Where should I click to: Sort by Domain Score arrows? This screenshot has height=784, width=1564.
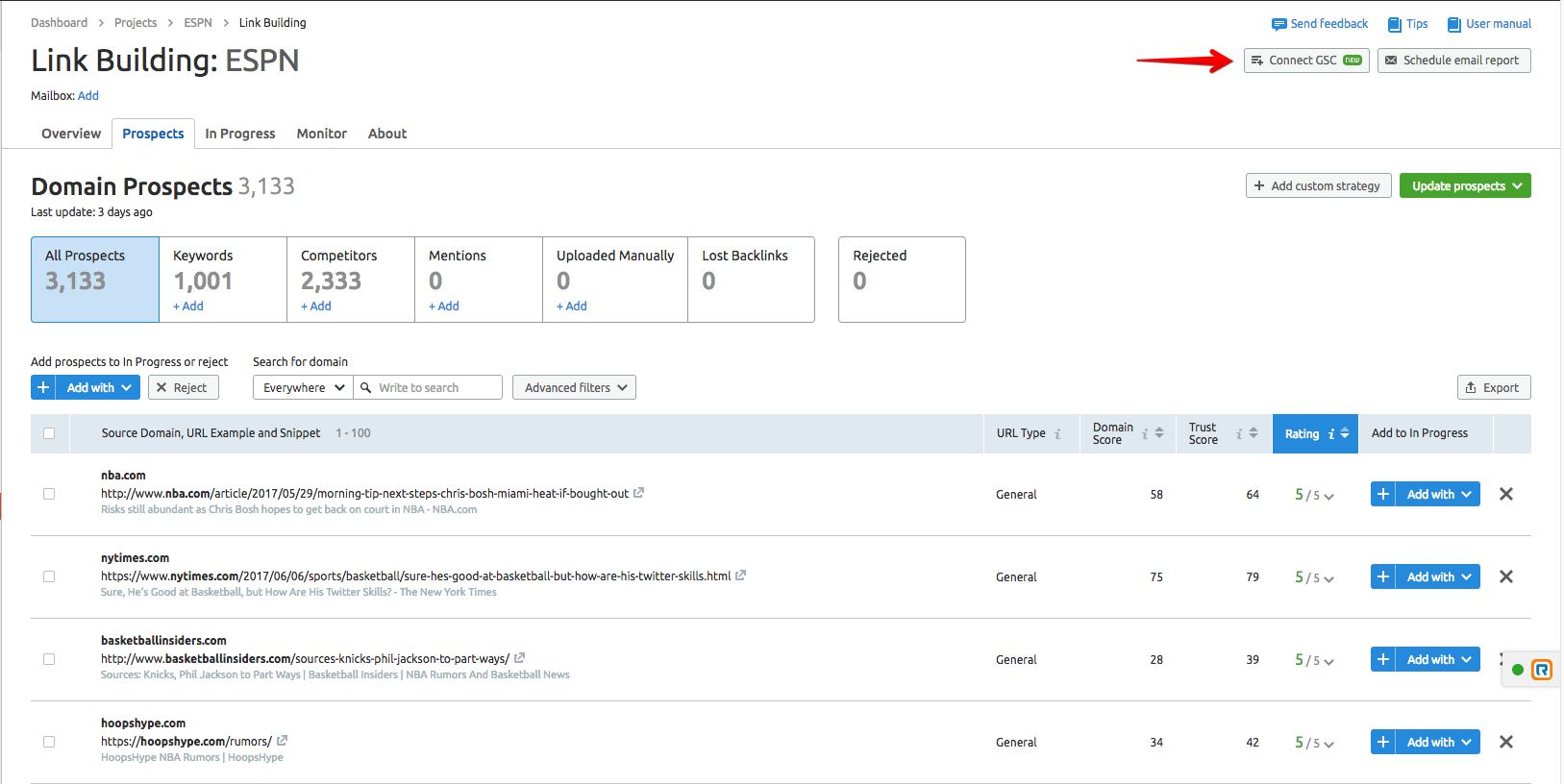[x=1159, y=433]
